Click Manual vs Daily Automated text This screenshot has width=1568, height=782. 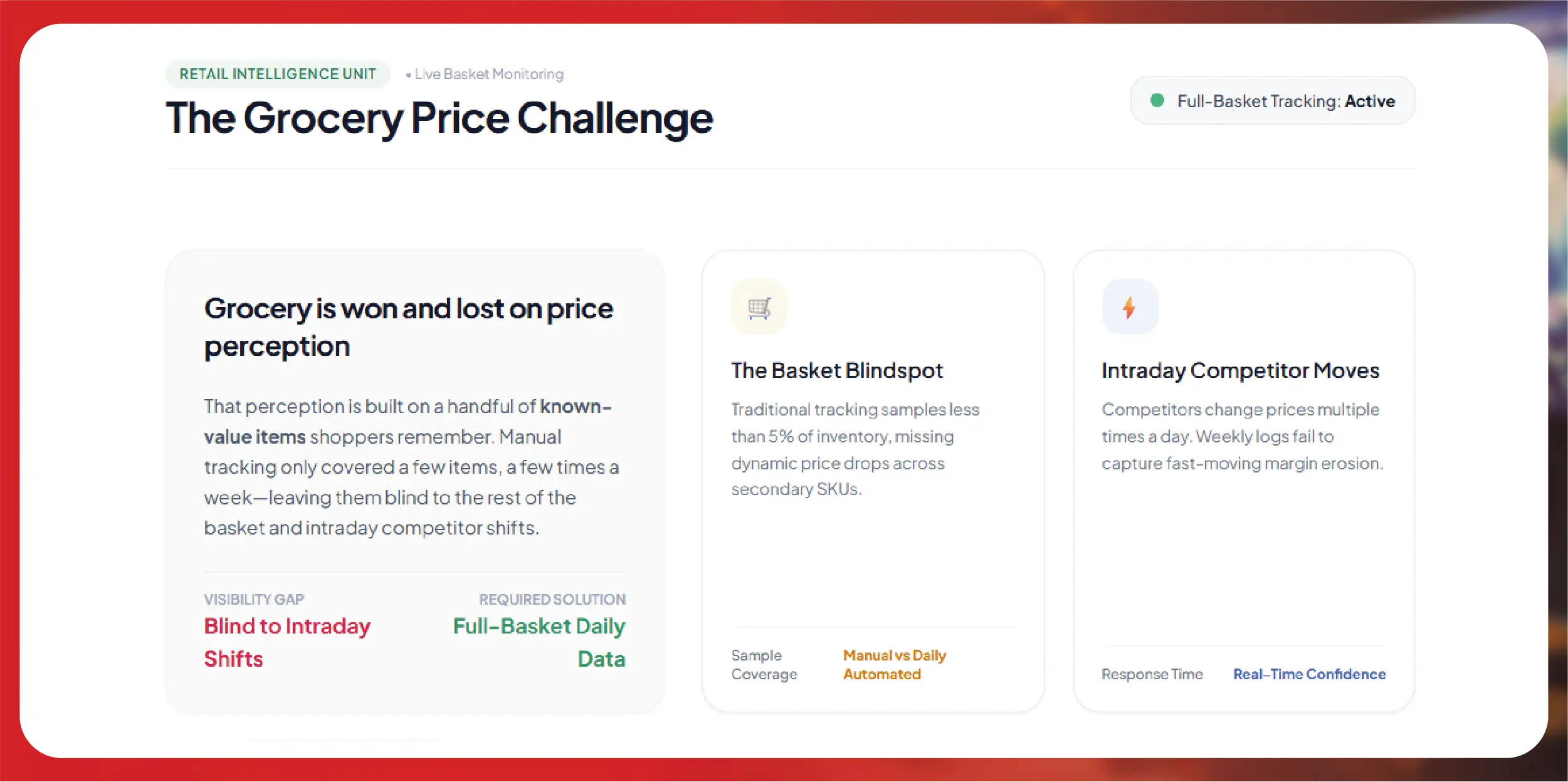(895, 665)
